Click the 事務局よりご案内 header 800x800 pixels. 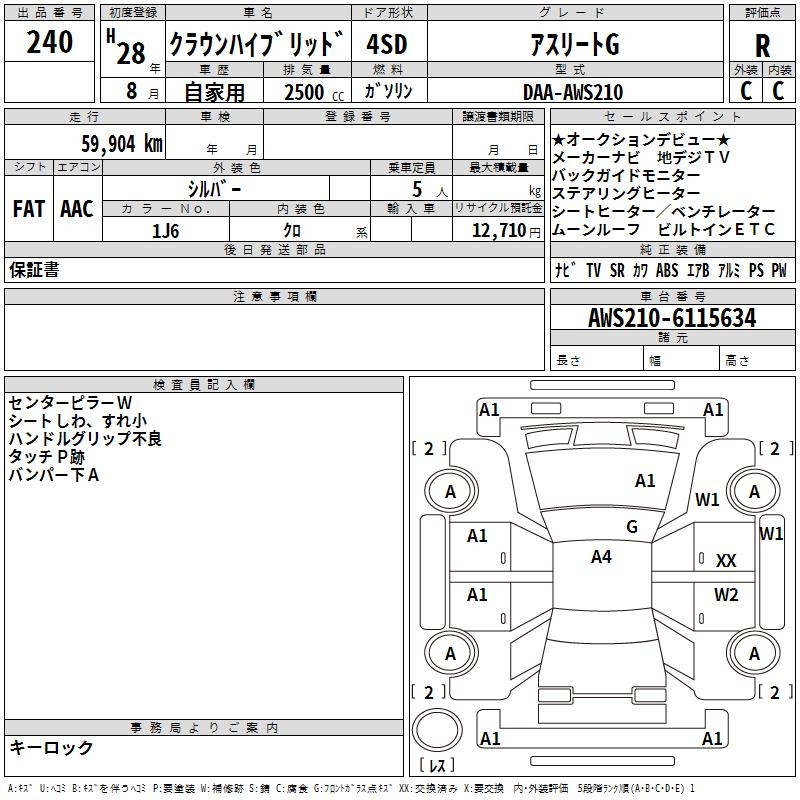pos(204,728)
